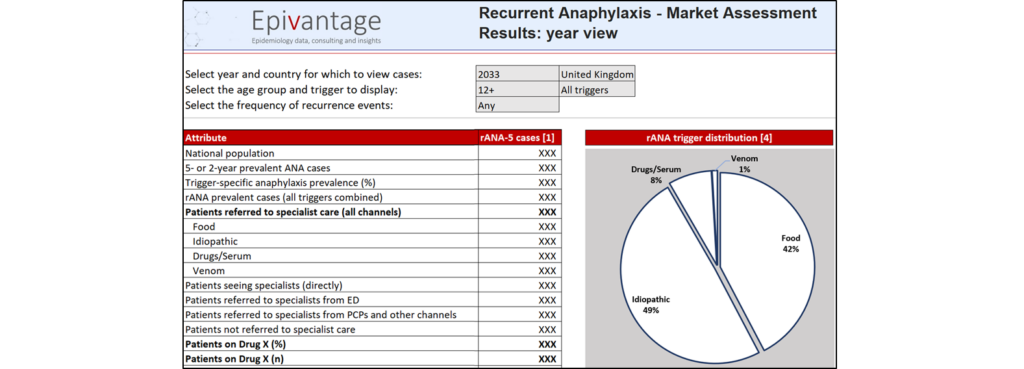This screenshot has height=369, width=1024.
Task: Click 'Select the age group and trigger to display' label
Action: tap(292, 89)
